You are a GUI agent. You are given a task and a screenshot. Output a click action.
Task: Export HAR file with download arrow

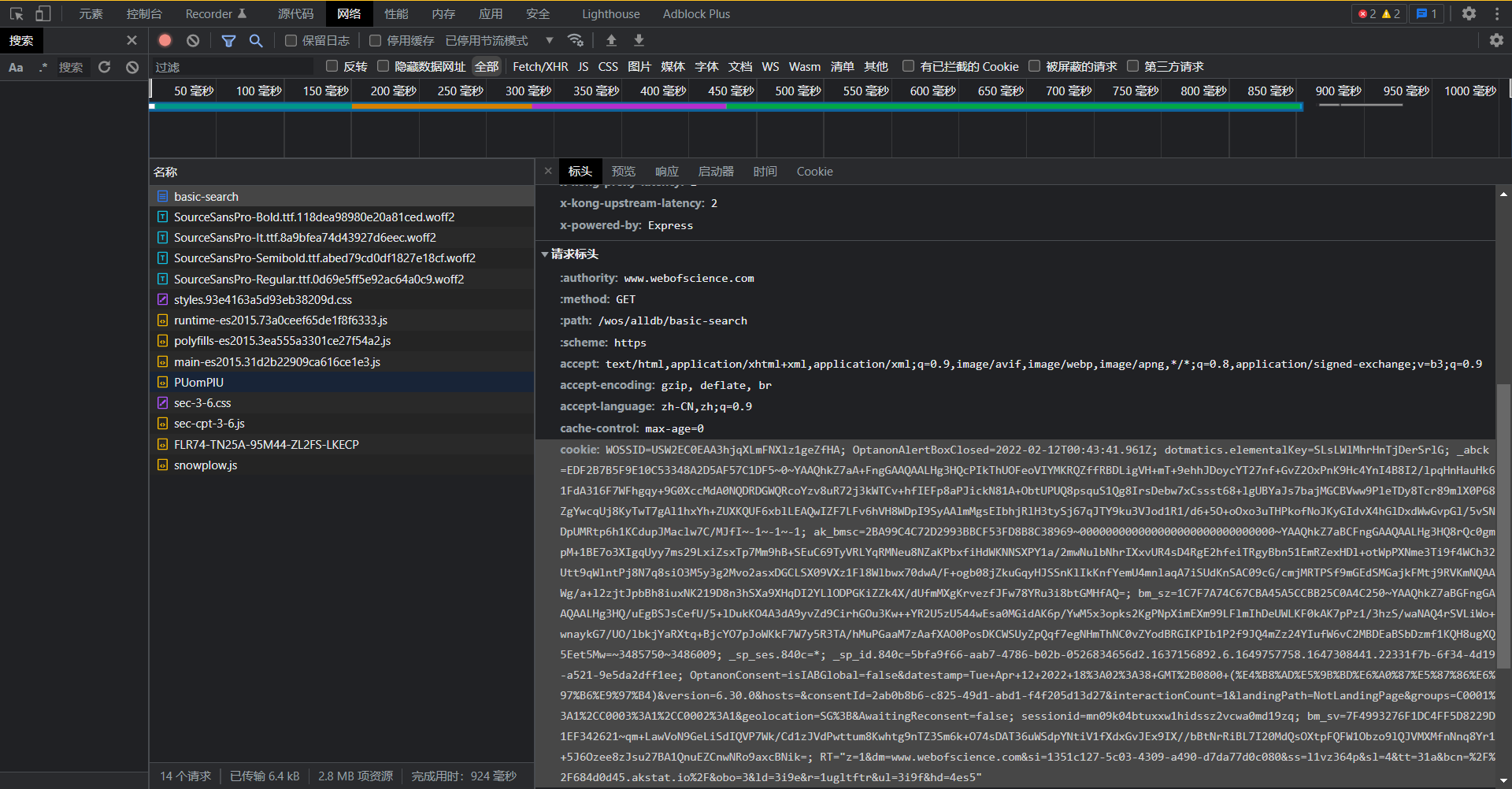click(639, 40)
